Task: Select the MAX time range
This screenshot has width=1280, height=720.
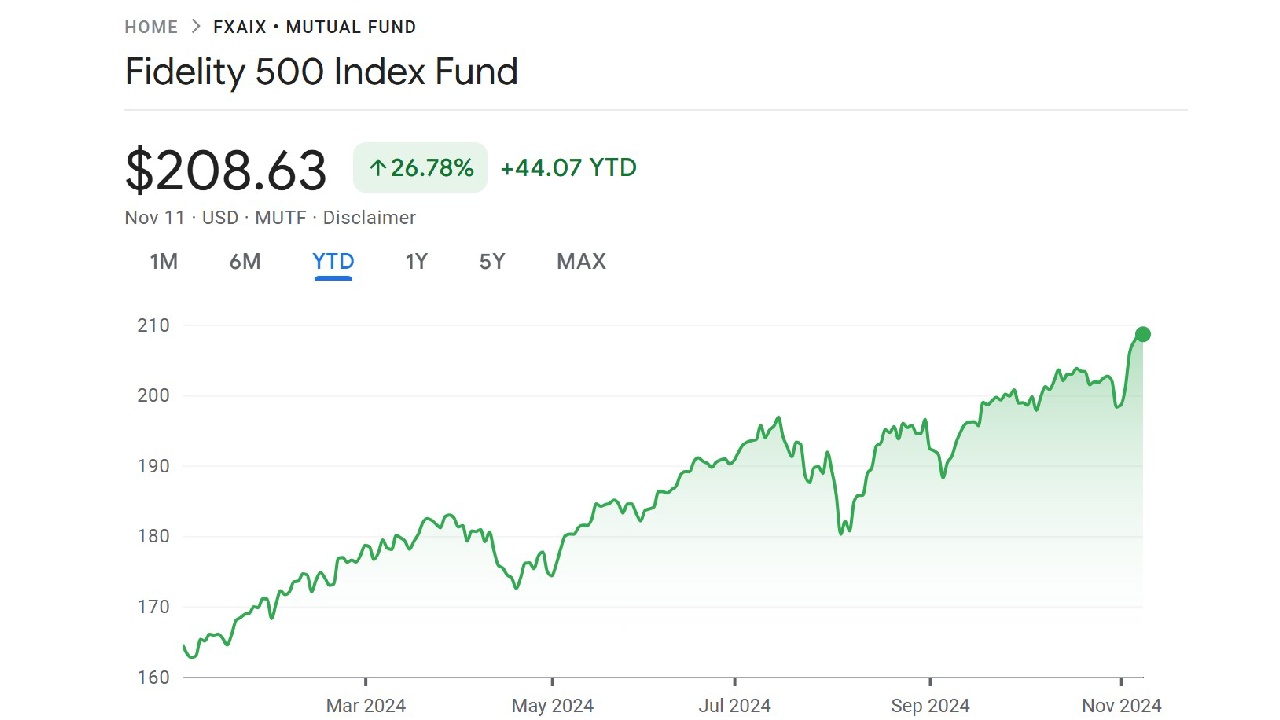Action: click(581, 262)
